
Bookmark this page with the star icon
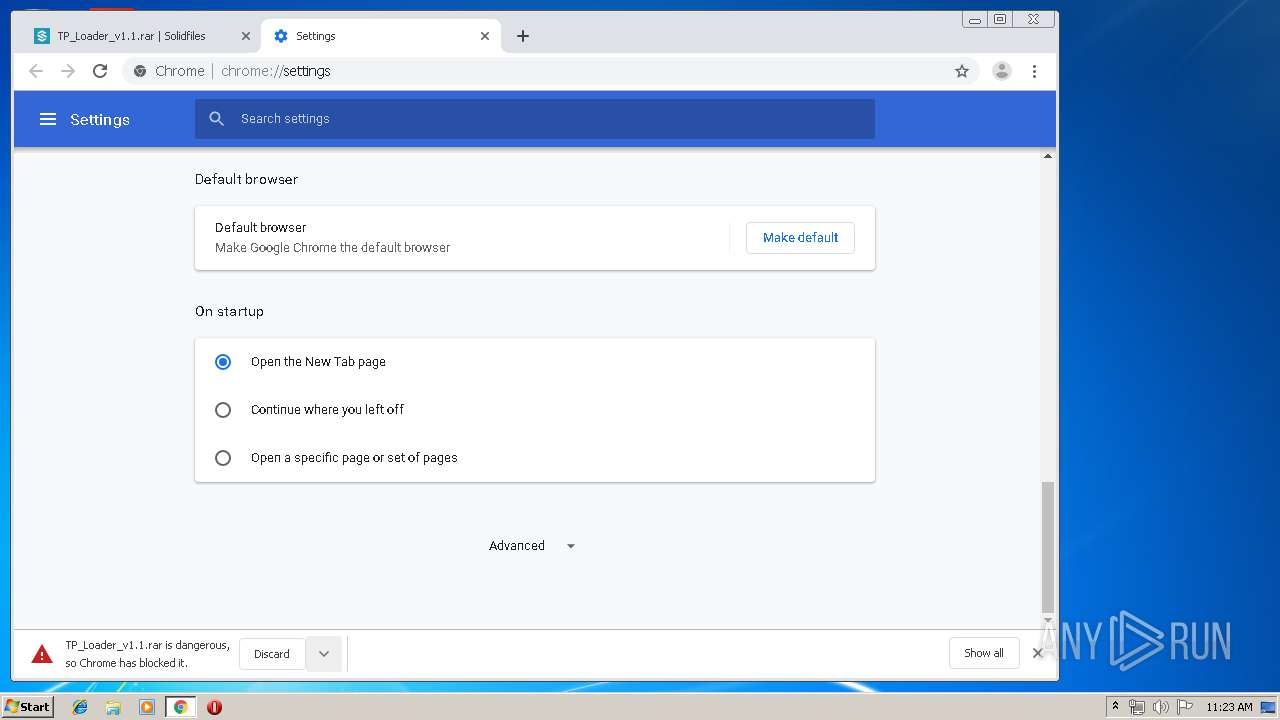point(962,71)
